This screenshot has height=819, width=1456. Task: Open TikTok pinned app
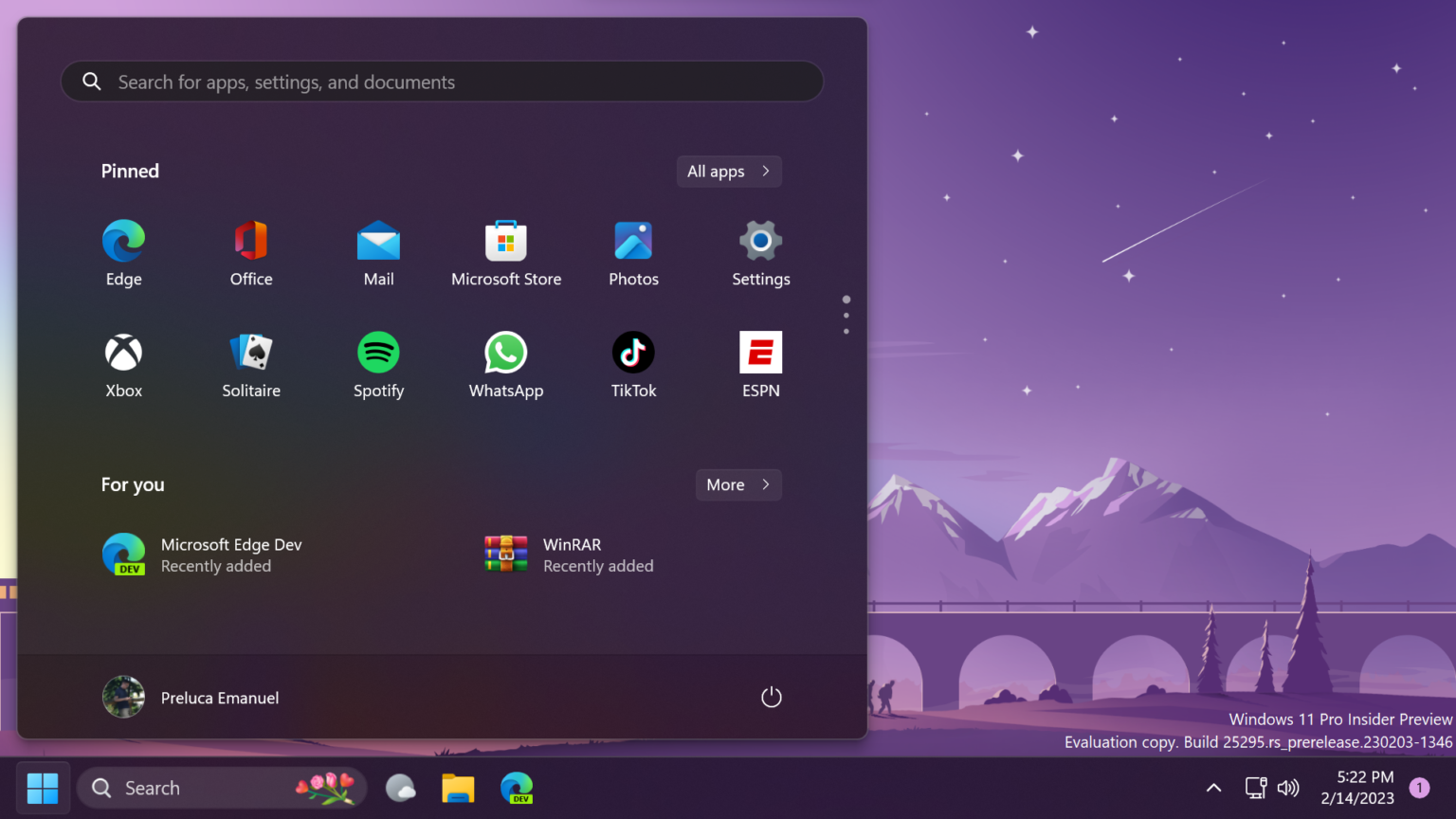[633, 364]
